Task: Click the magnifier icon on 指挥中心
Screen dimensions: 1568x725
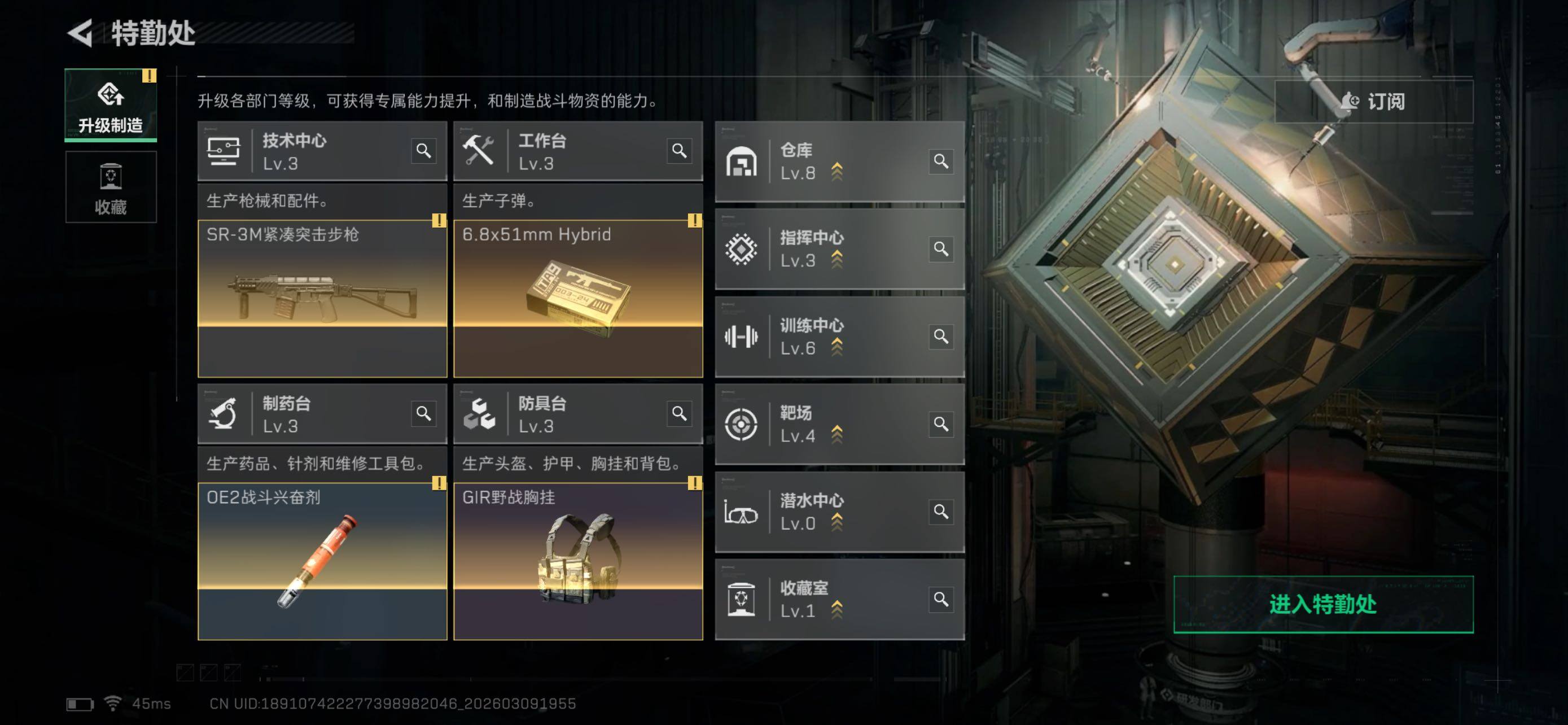Action: pos(941,249)
